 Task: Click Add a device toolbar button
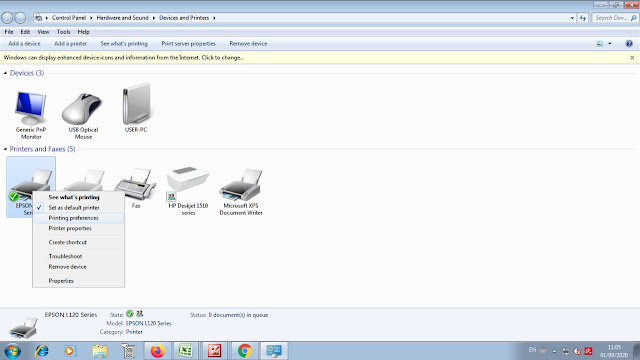click(24, 44)
